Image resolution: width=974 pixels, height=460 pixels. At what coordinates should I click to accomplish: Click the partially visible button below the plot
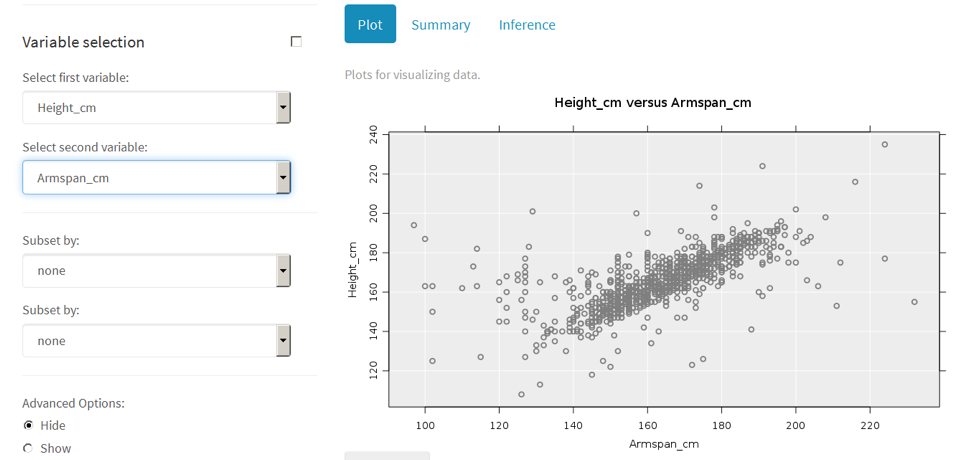click(387, 455)
